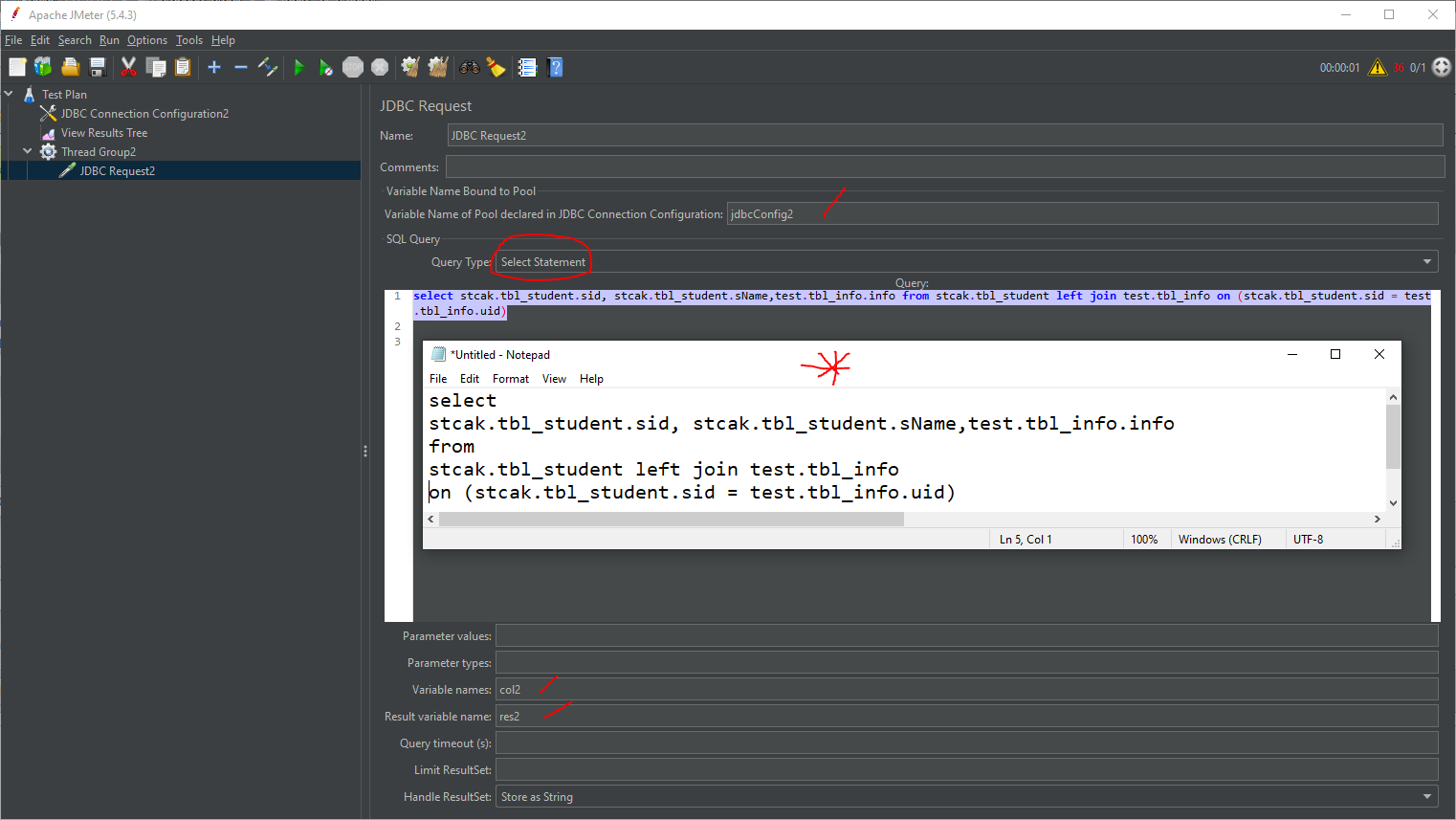Click the Expand All plus icon
The width and height of the screenshot is (1456, 820).
[x=214, y=67]
